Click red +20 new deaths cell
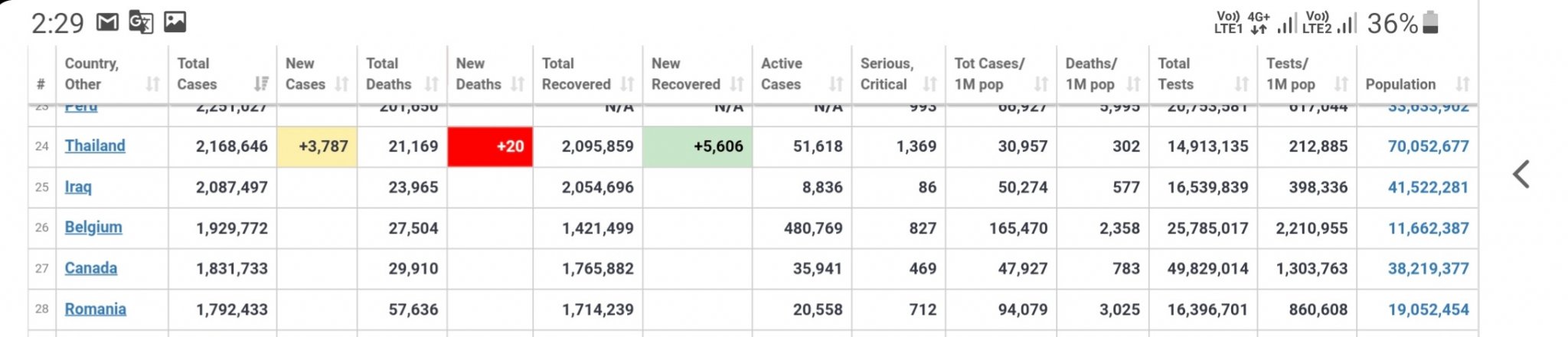The height and width of the screenshot is (337, 1568). (x=490, y=146)
